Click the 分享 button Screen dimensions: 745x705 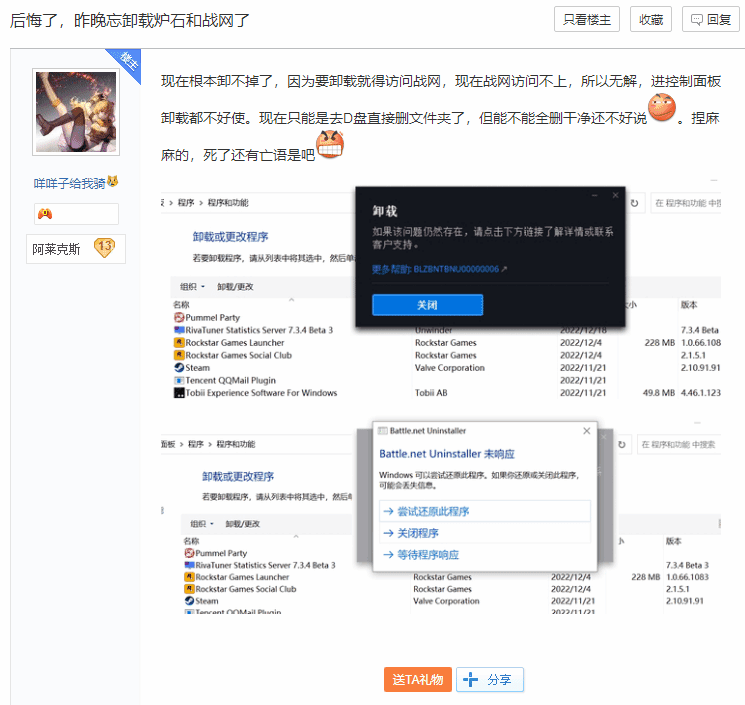[x=490, y=679]
